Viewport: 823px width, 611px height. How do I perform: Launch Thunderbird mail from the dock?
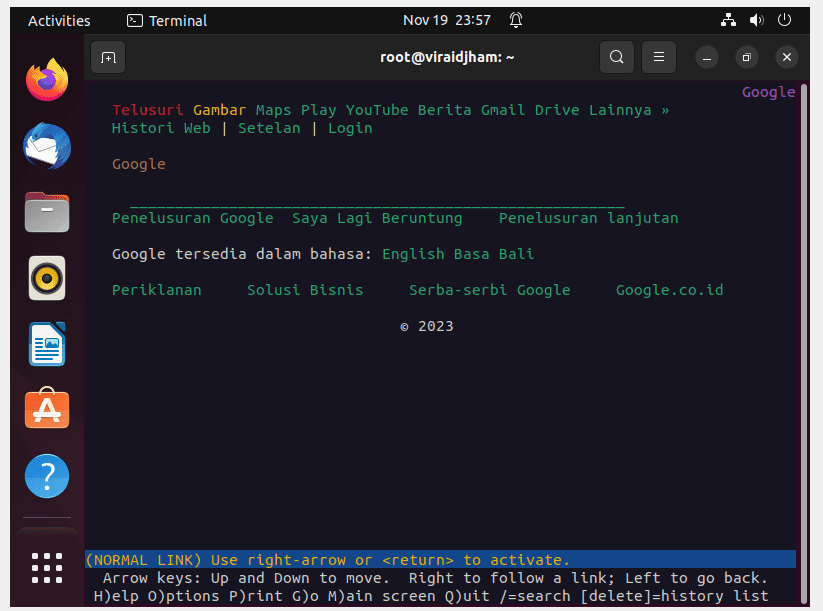(x=47, y=146)
